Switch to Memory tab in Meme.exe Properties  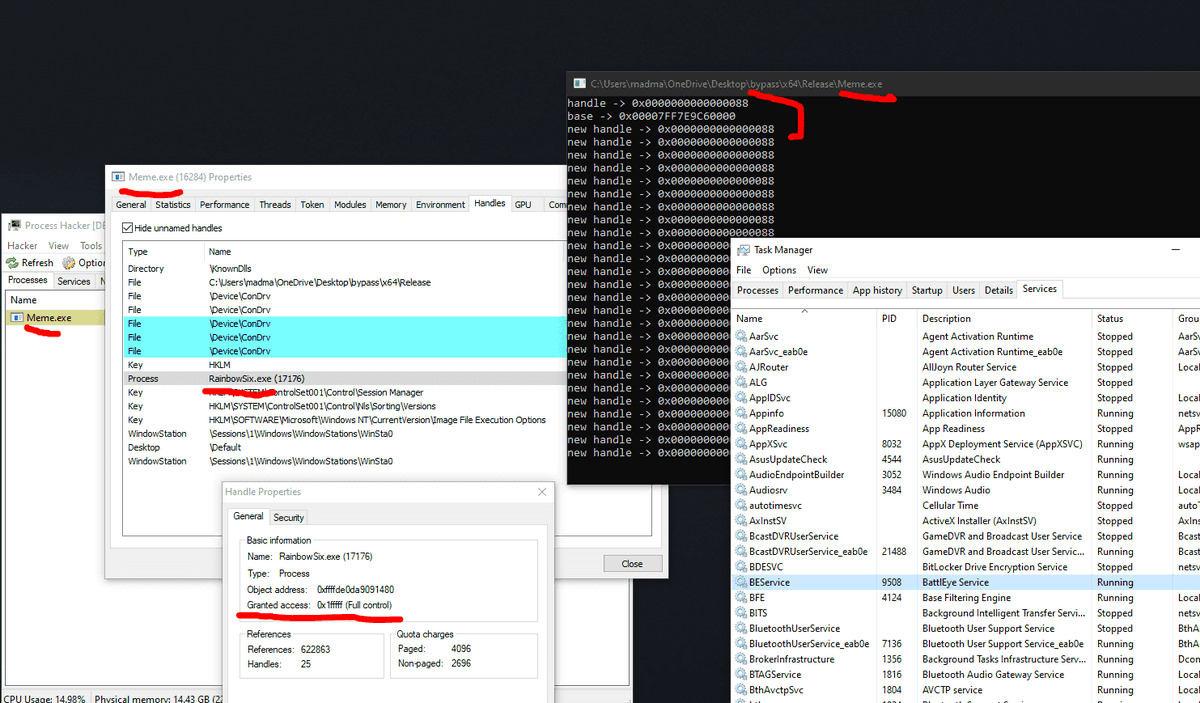391,205
